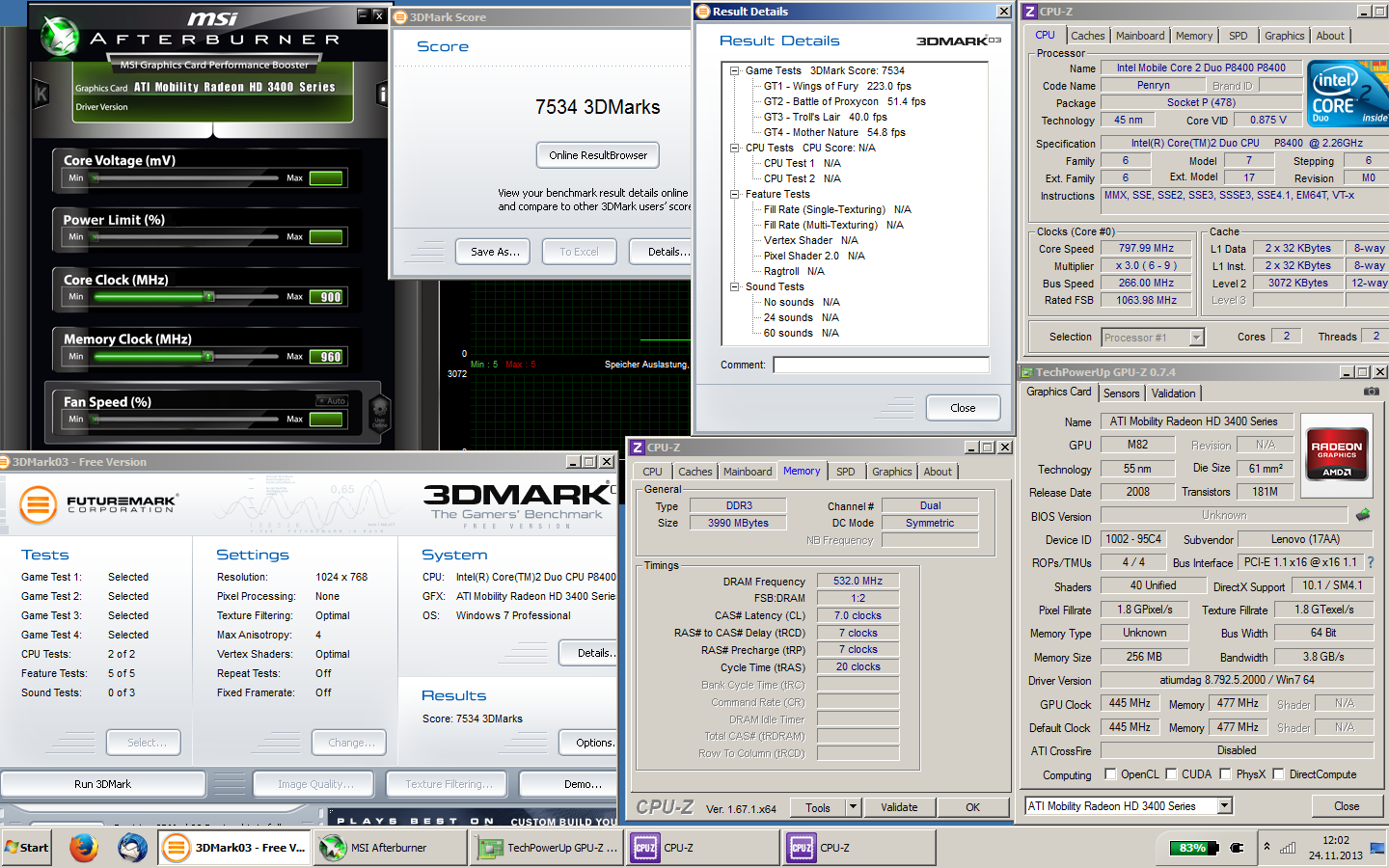The height and width of the screenshot is (868, 1389).
Task: Click the Online ResultBrowser button
Action: click(x=598, y=155)
